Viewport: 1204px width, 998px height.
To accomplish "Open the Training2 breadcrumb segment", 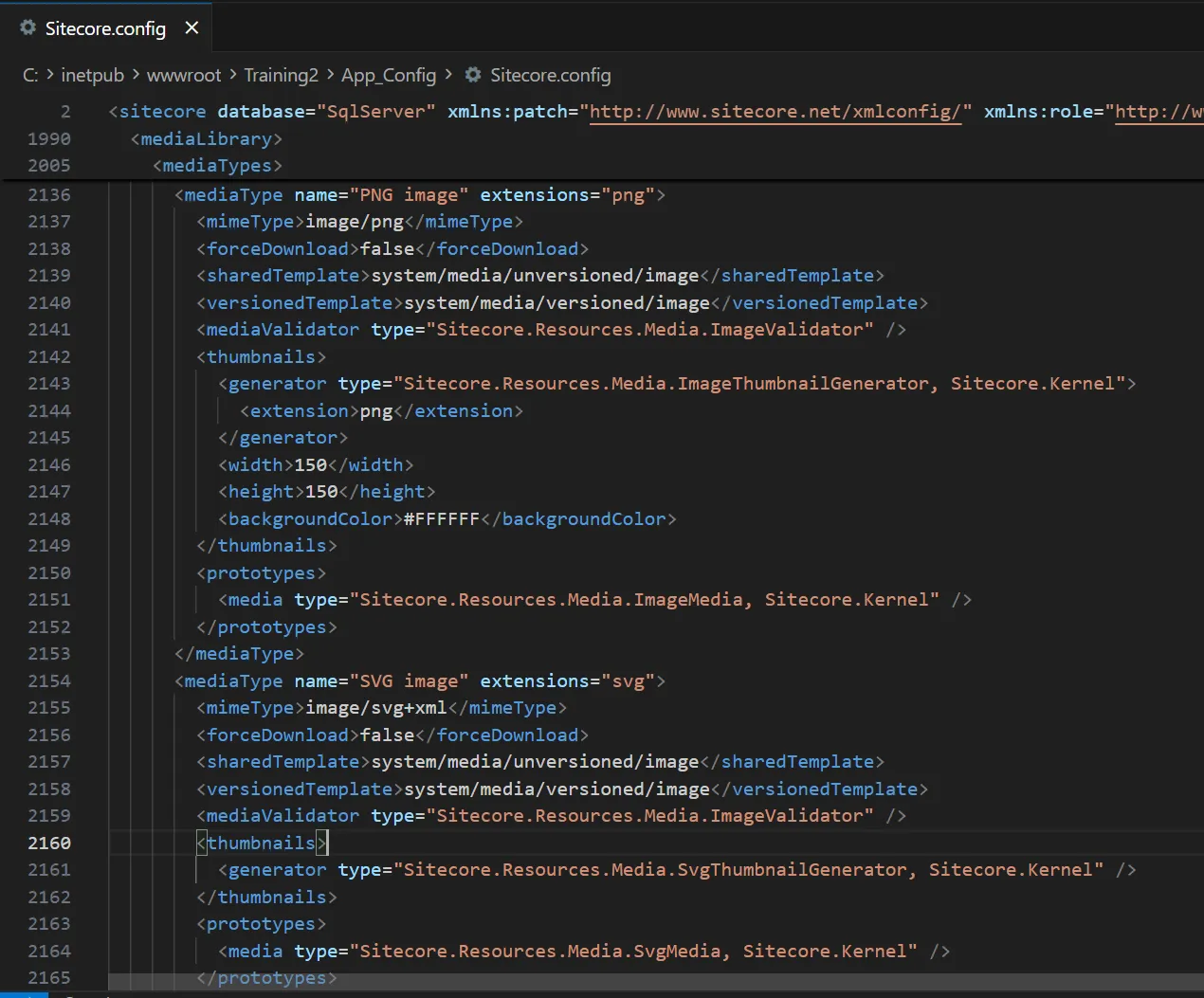I will [281, 75].
